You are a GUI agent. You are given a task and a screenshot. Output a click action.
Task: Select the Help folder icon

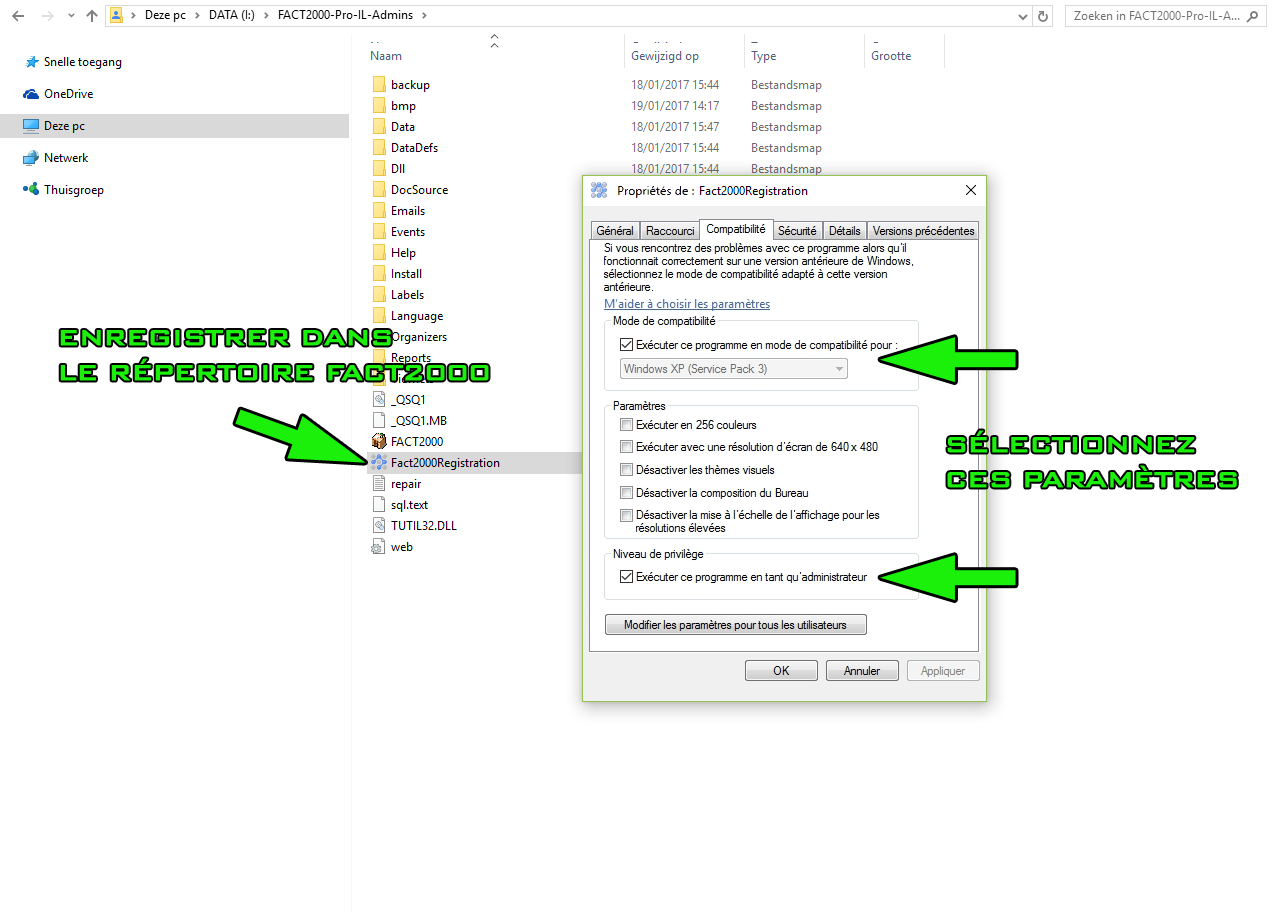378,253
